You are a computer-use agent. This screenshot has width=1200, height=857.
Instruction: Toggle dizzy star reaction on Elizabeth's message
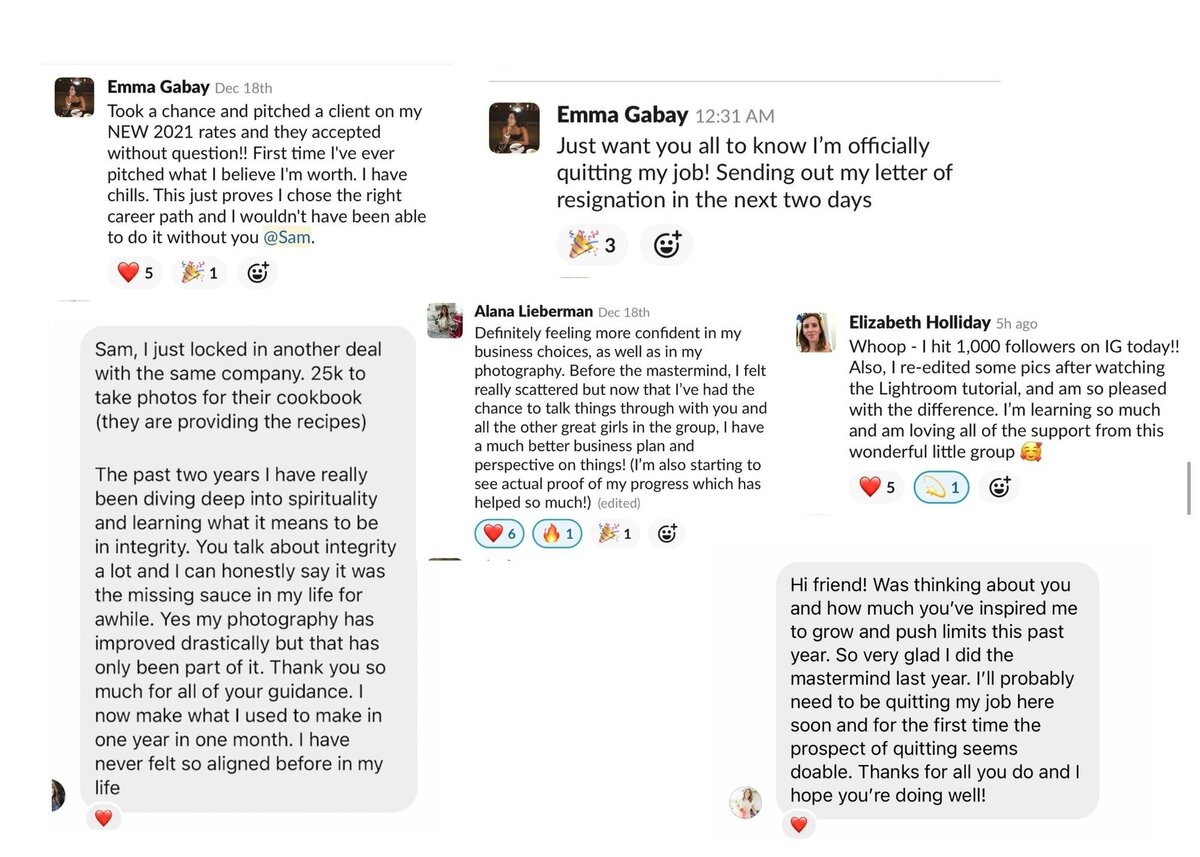coord(942,487)
